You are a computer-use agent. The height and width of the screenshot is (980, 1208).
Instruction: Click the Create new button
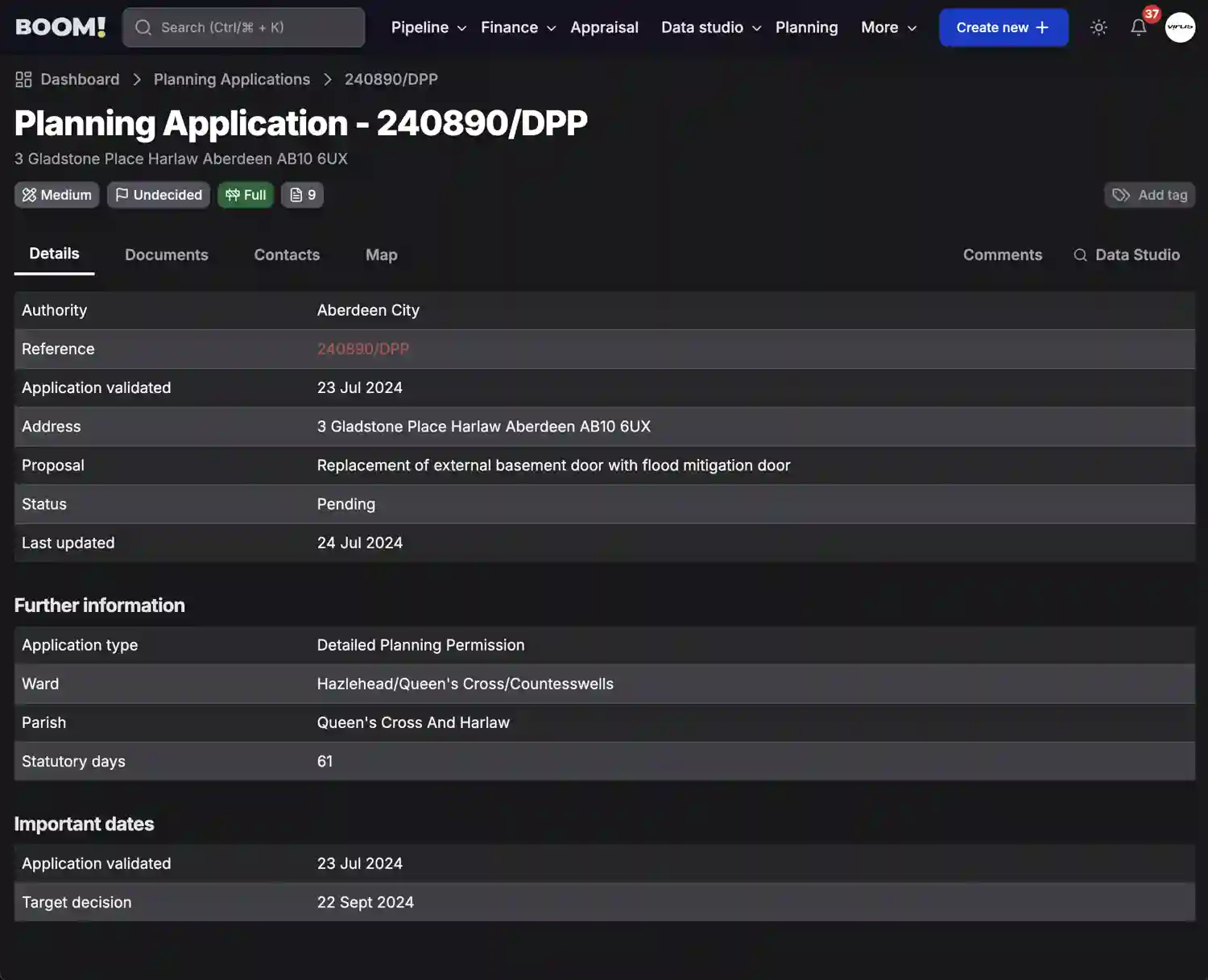pyautogui.click(x=1003, y=27)
